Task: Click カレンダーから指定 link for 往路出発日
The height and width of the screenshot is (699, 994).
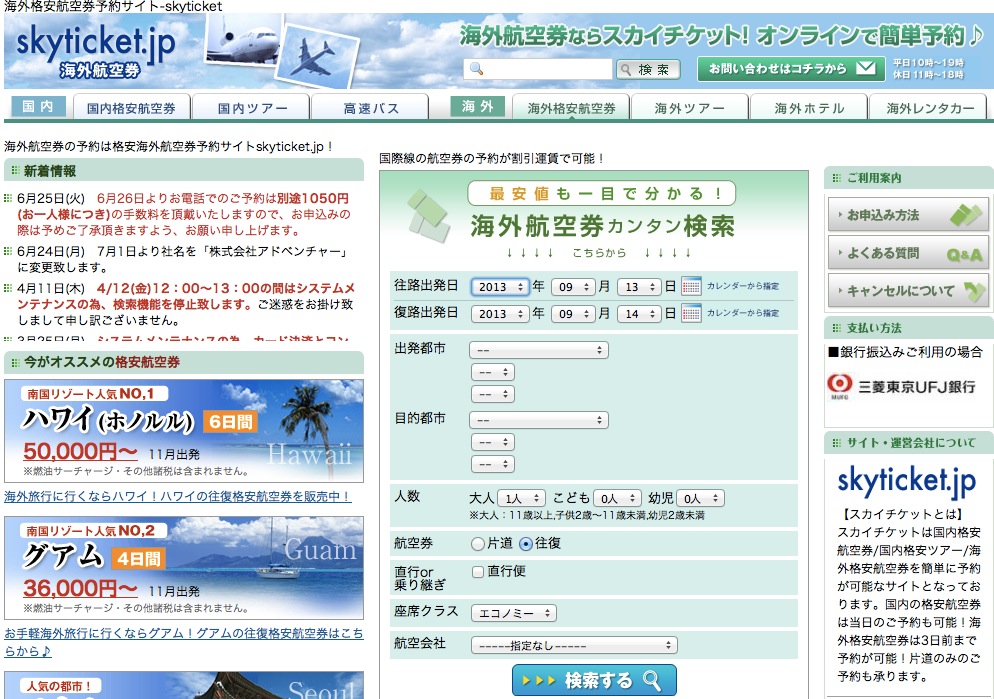Action: tap(742, 286)
